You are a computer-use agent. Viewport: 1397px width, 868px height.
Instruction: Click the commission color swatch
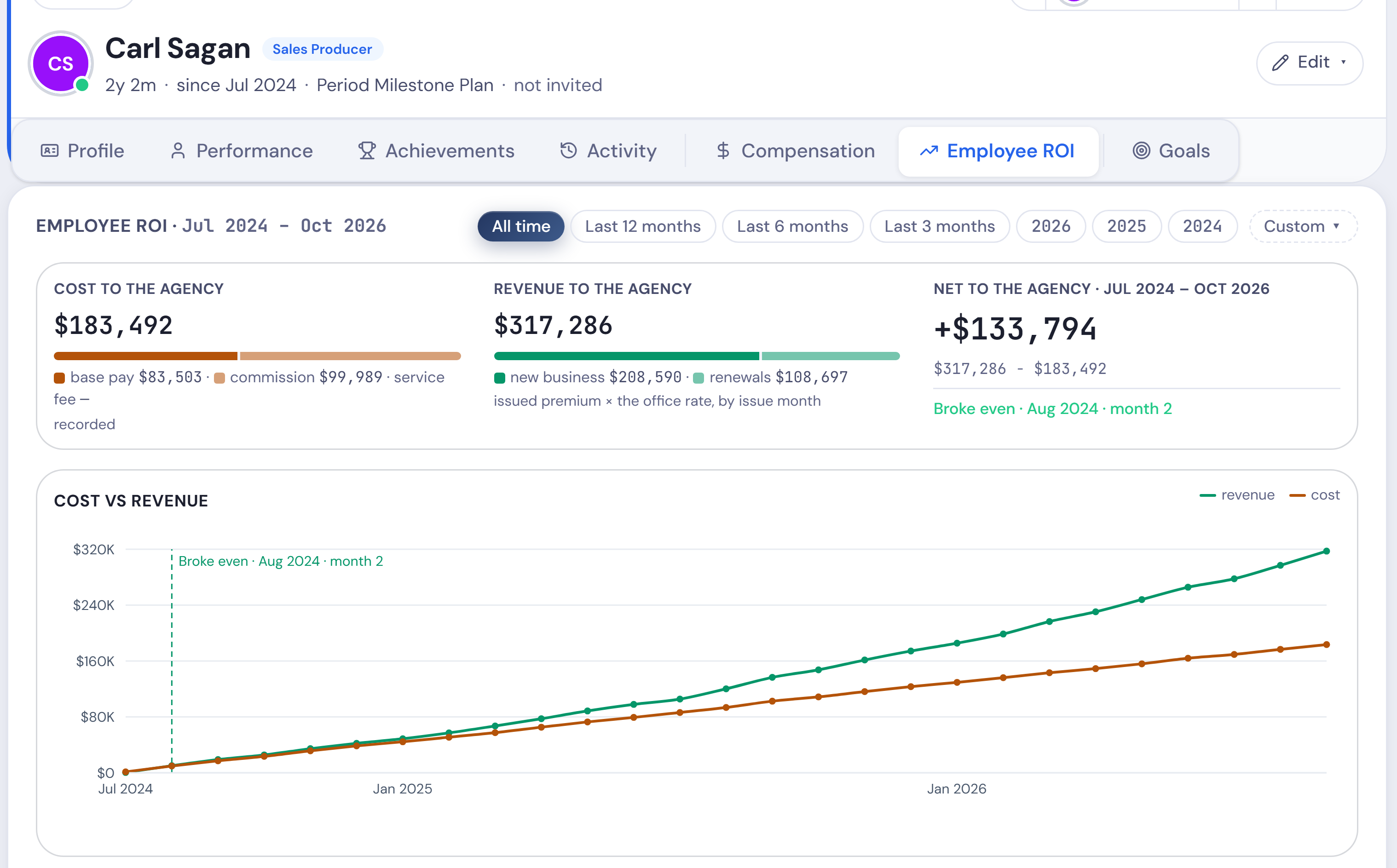[219, 378]
